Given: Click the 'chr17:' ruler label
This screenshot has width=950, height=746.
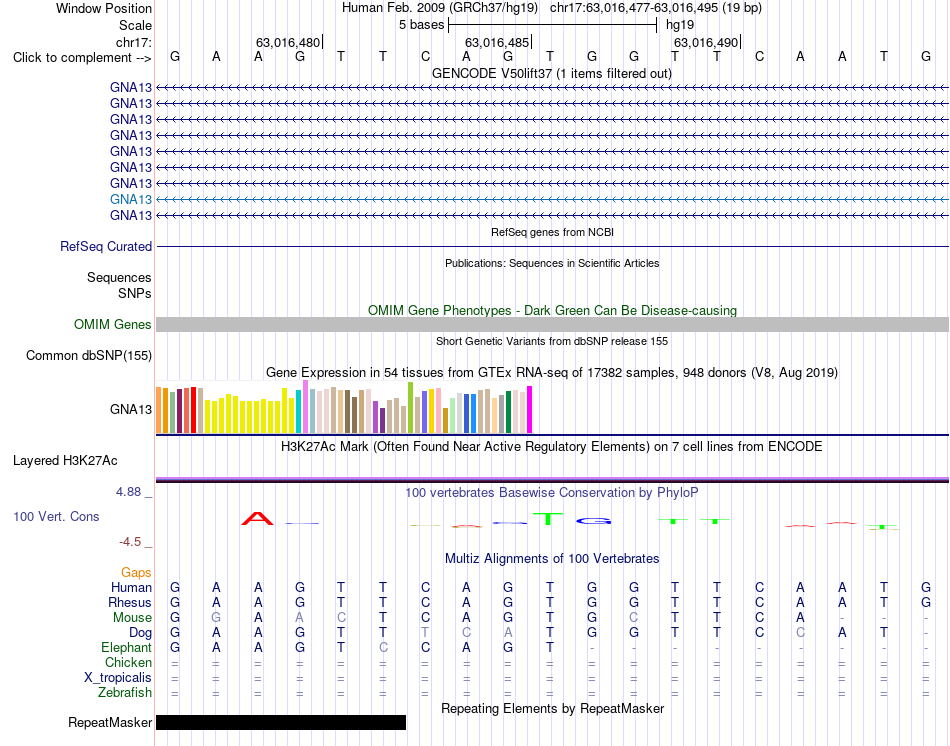Looking at the screenshot, I should 134,42.
